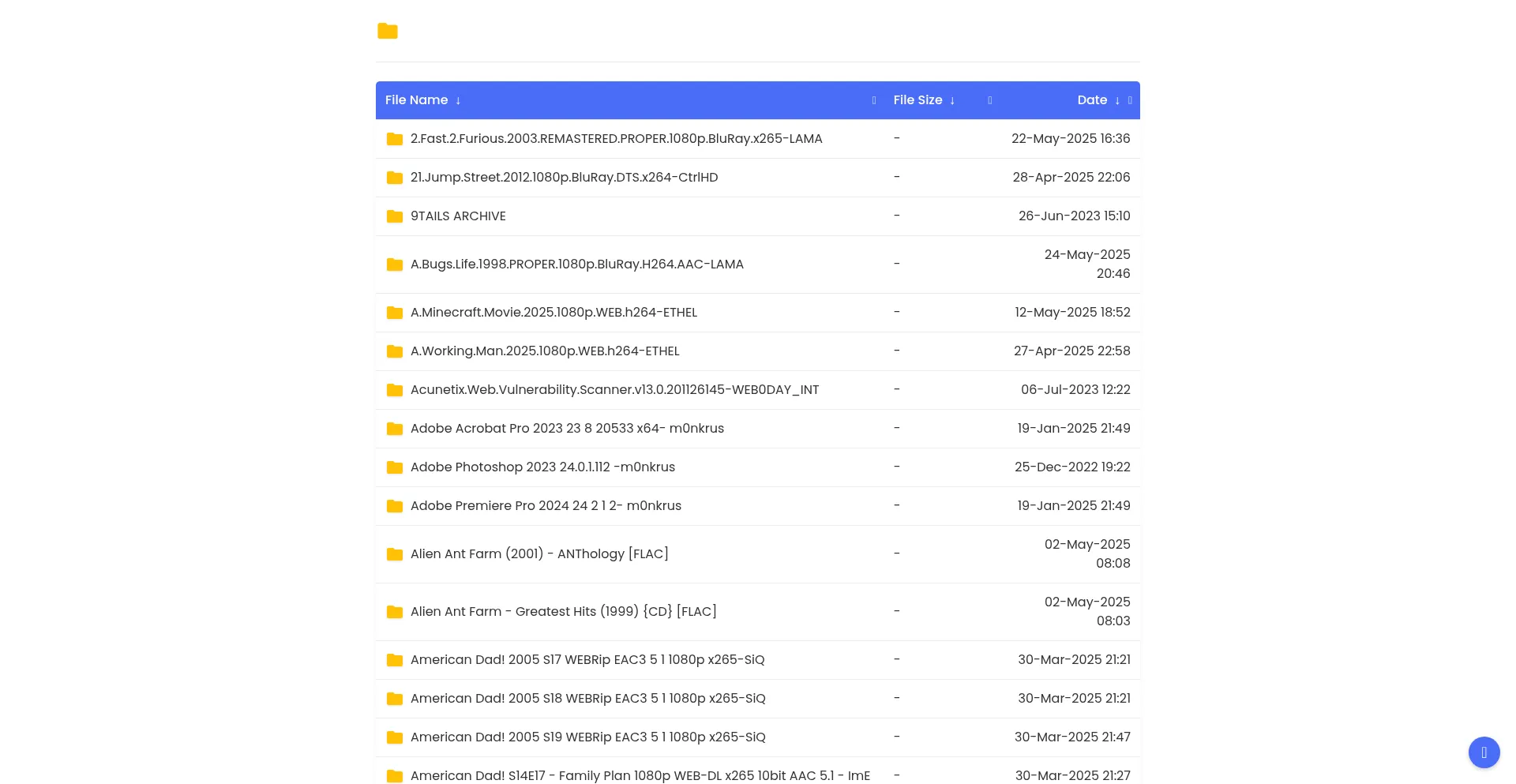Click the folder icon in the top breadcrumb
This screenshot has width=1516, height=784.
(x=387, y=32)
